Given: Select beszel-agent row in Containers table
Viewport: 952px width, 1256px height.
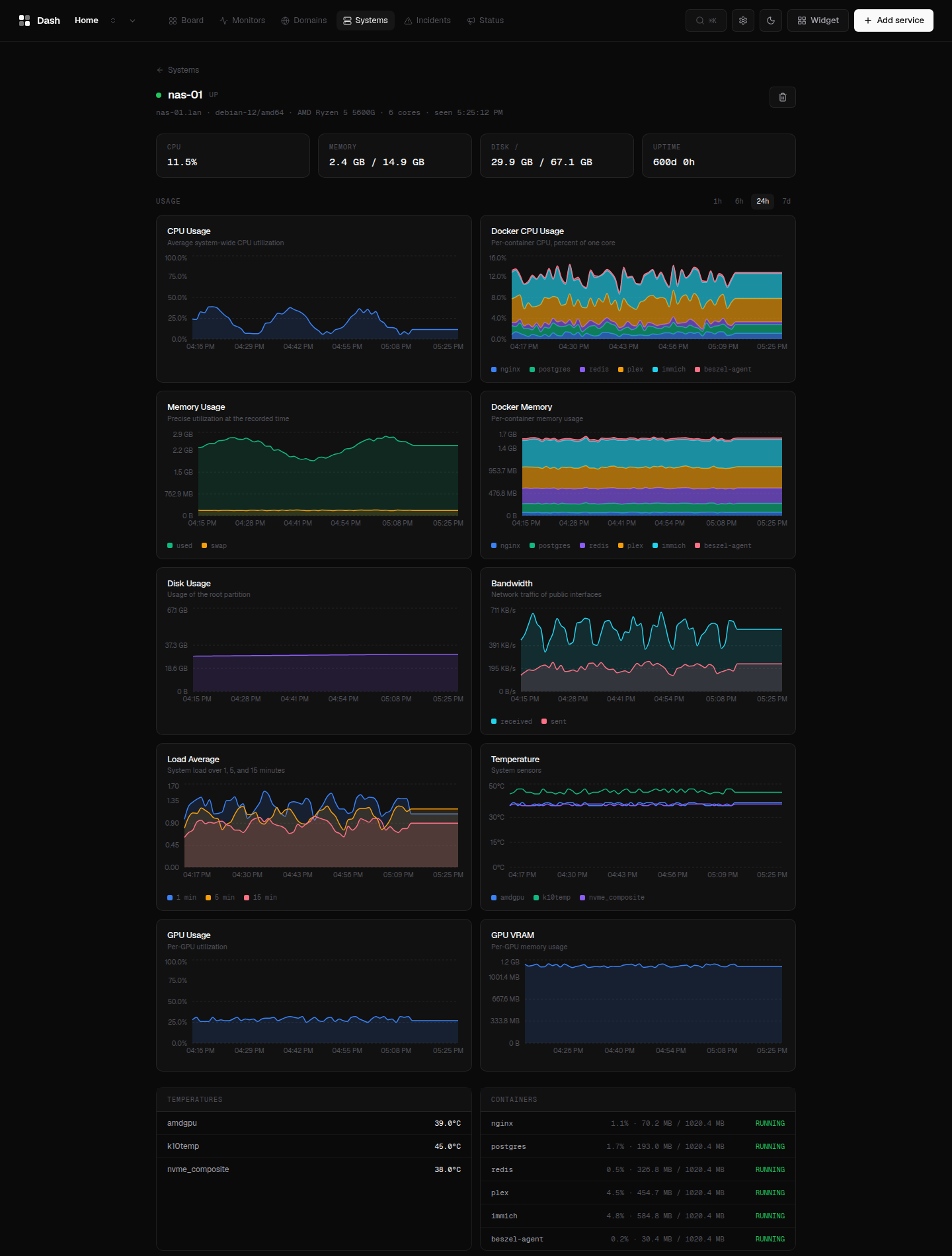Looking at the screenshot, I should click(x=638, y=1239).
